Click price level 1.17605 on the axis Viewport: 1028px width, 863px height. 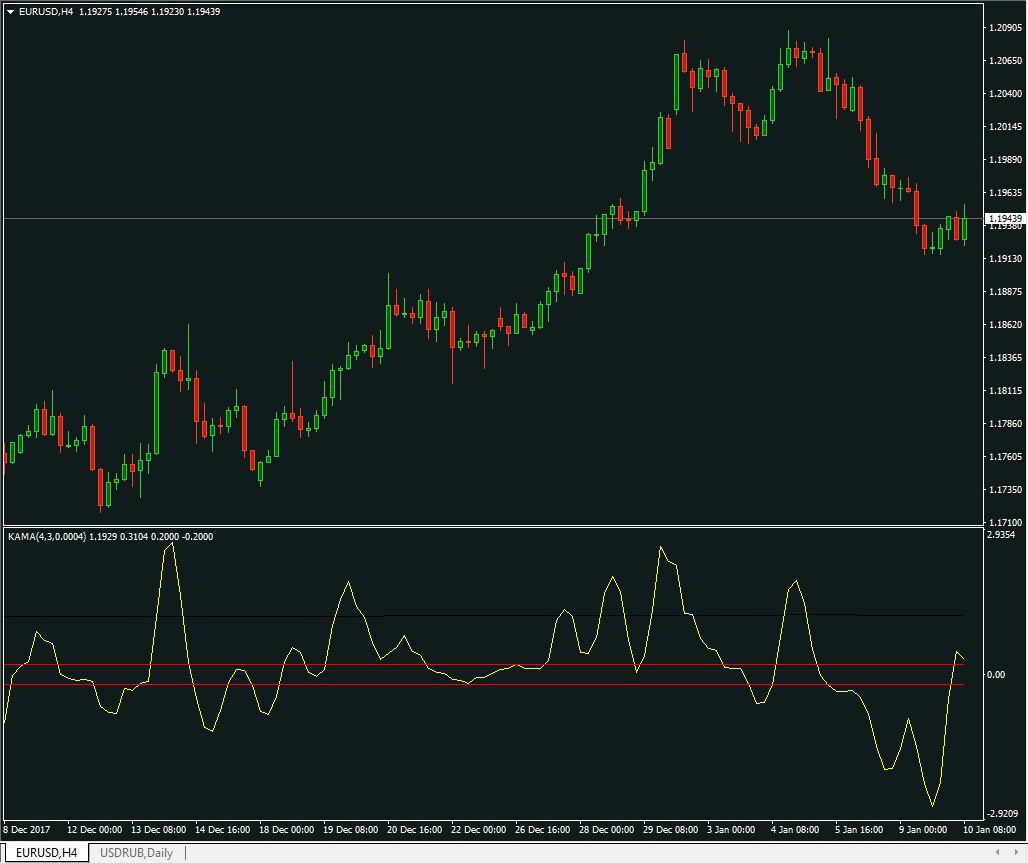(x=1005, y=456)
